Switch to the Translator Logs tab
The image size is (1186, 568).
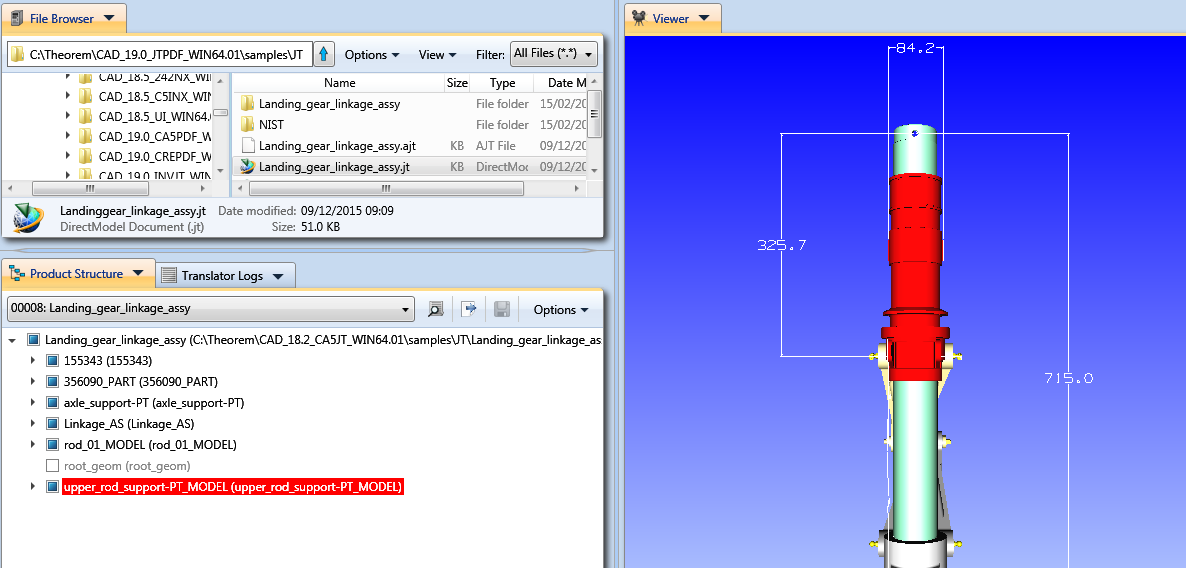click(x=224, y=275)
